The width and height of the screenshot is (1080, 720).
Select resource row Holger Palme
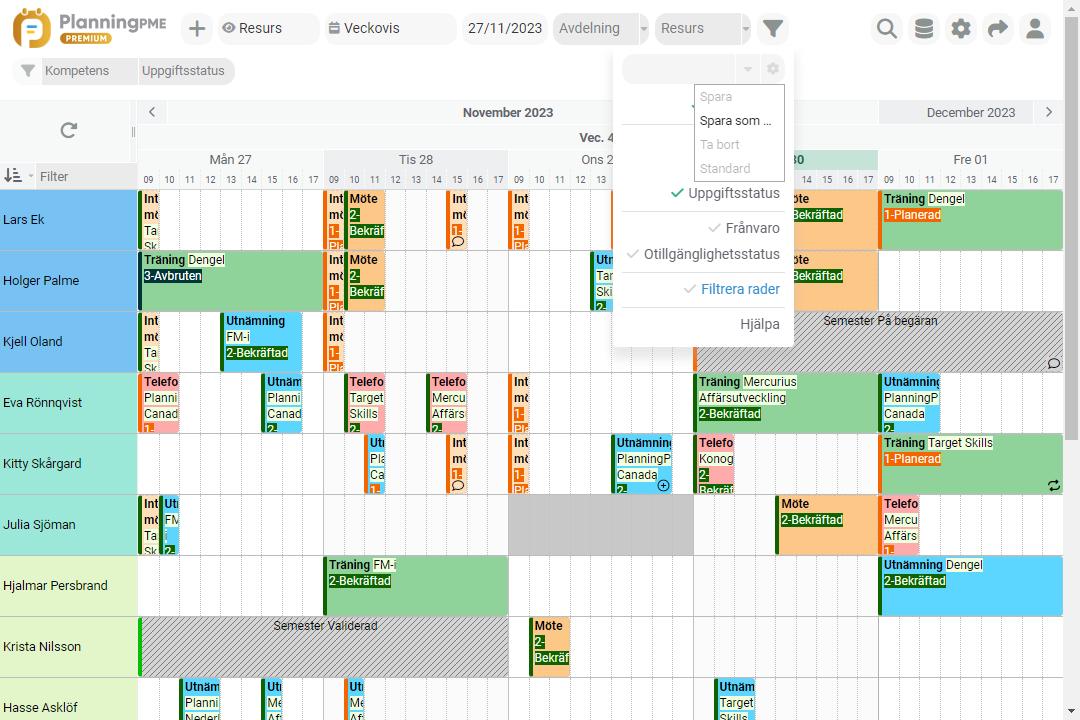(x=69, y=281)
